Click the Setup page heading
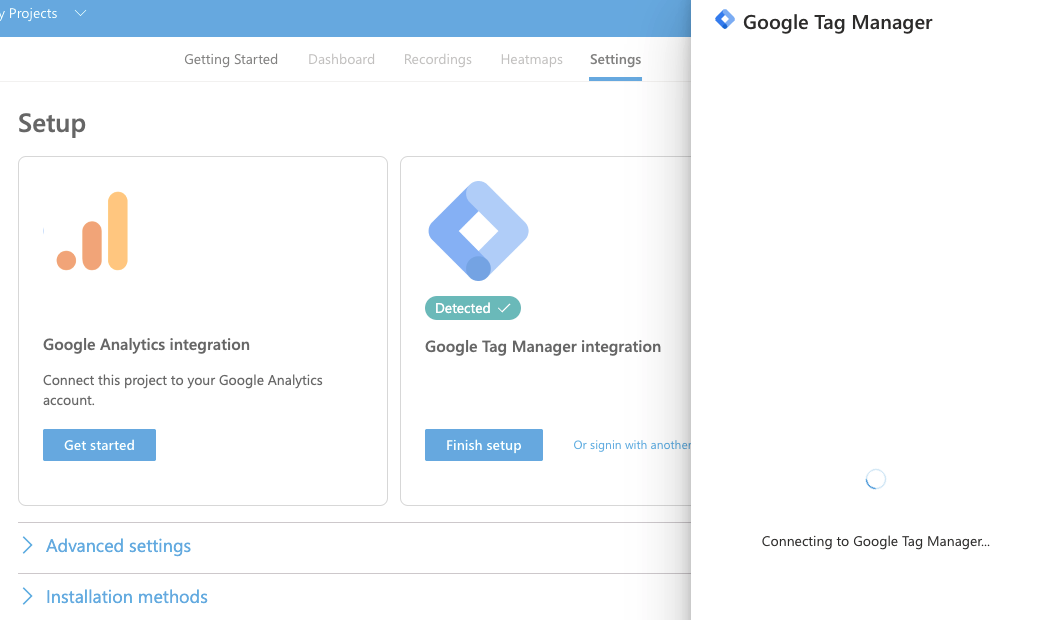This screenshot has height=620, width=1042. 52,123
